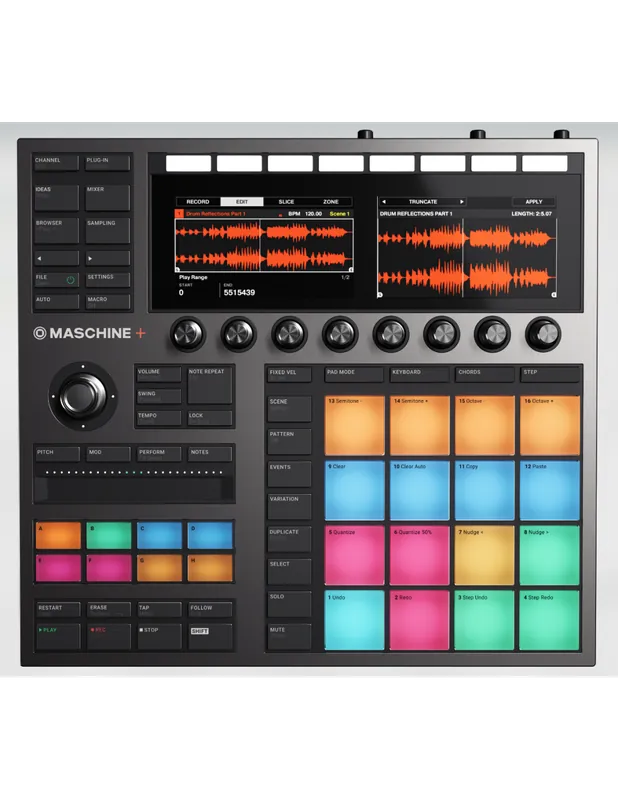The image size is (618, 800).
Task: Toggle the AUTO button
Action: click(56, 302)
